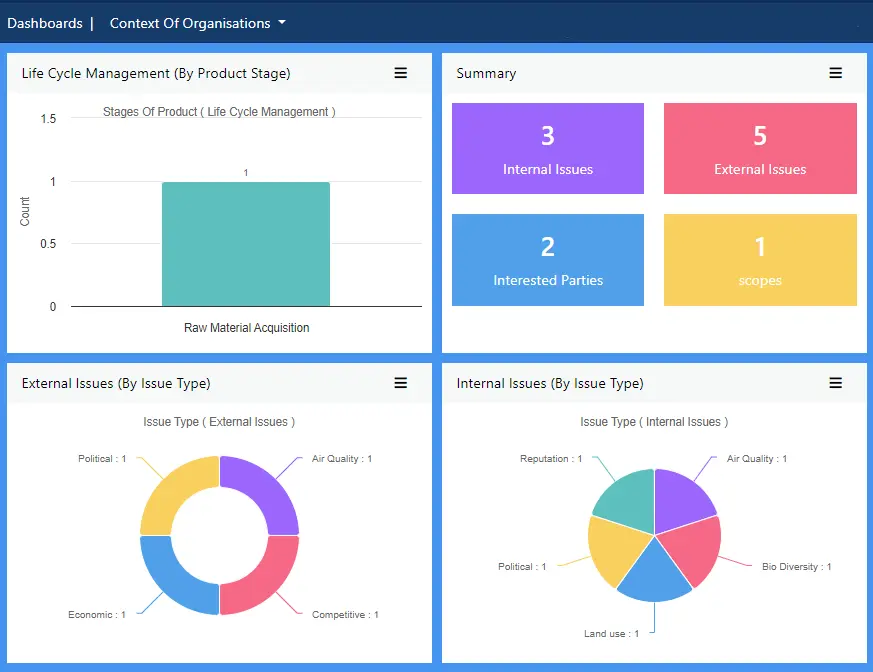
Task: Select the Interested Parties summary tile
Action: 548,260
